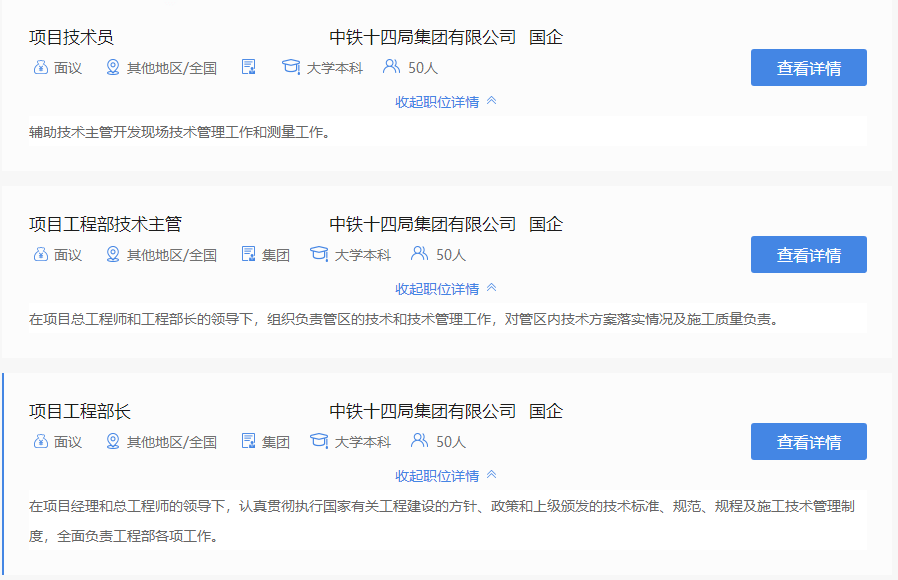The width and height of the screenshot is (898, 580).
Task: Click 集团 department icon in 项目工程部技术主管 listing
Action: click(249, 255)
